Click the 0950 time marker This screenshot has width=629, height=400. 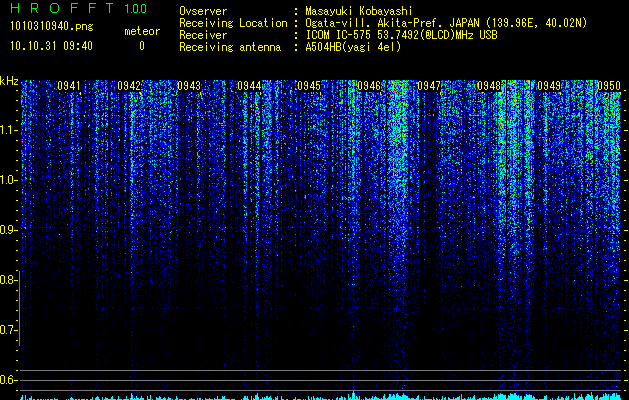pos(609,86)
